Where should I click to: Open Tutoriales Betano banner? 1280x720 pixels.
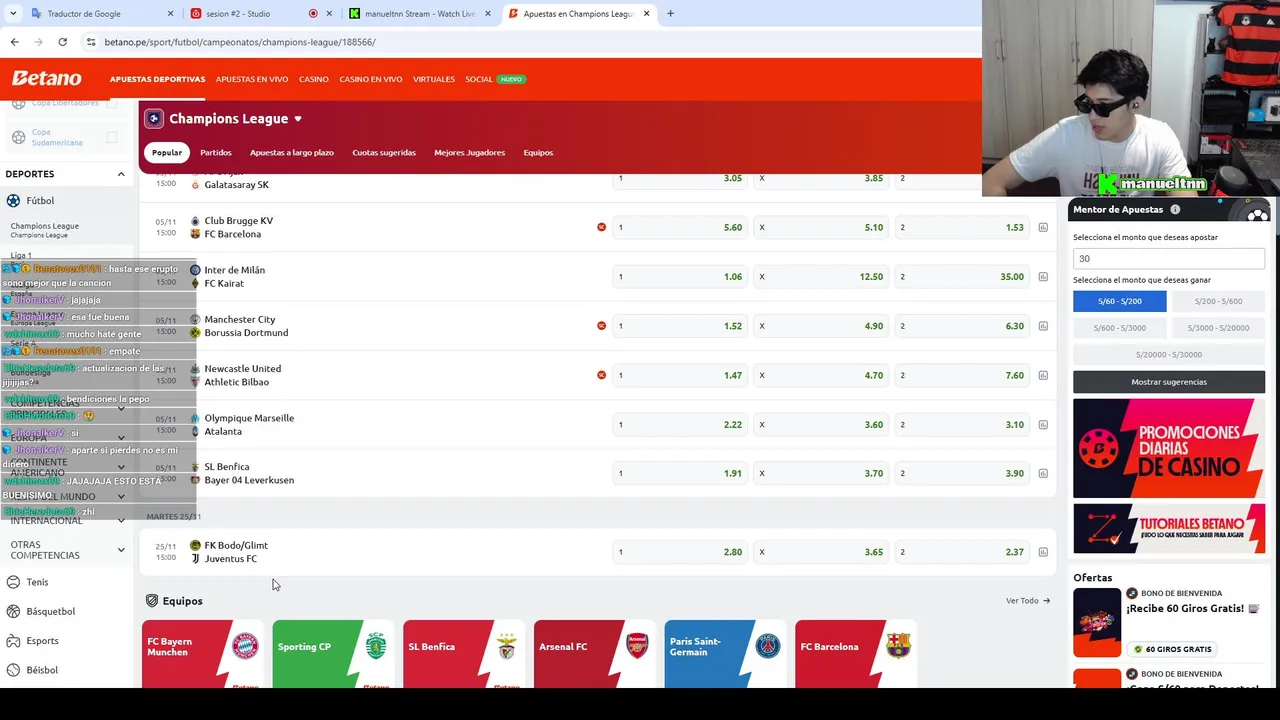[1169, 529]
